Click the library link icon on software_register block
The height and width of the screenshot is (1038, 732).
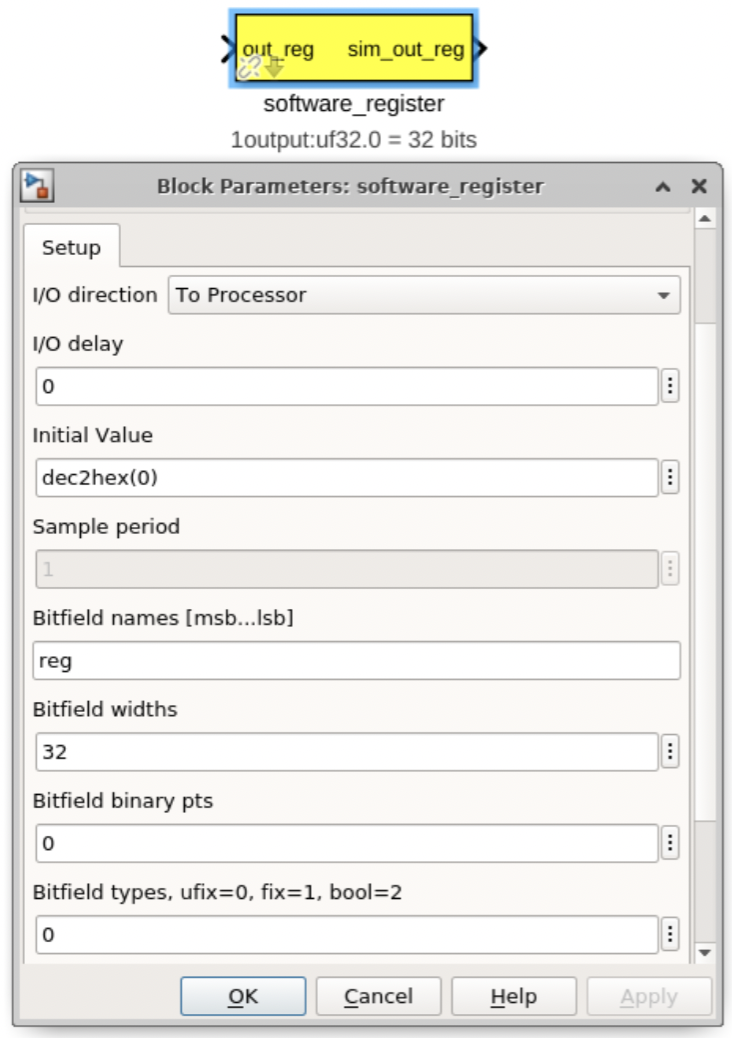(x=249, y=68)
